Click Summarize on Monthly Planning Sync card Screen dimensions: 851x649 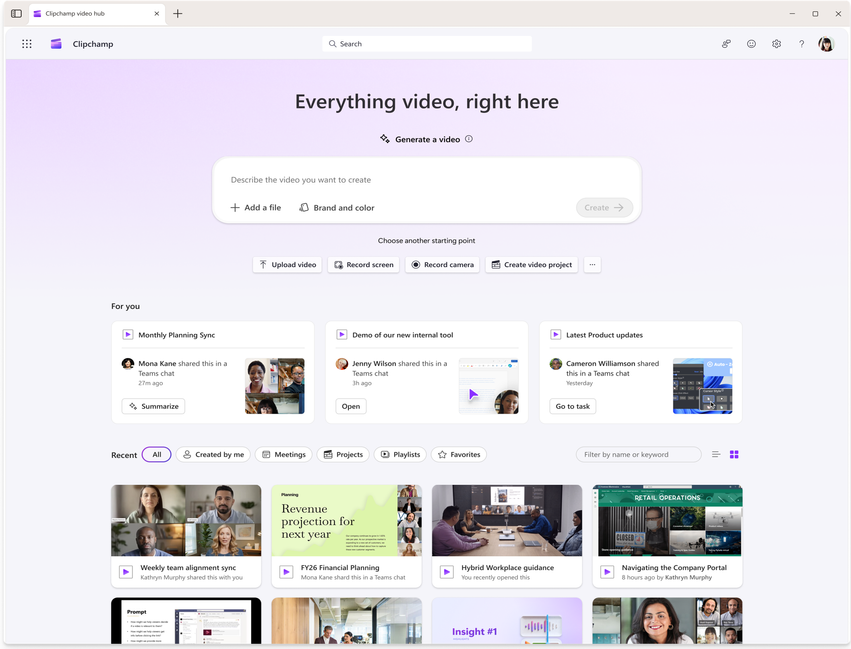pos(153,406)
